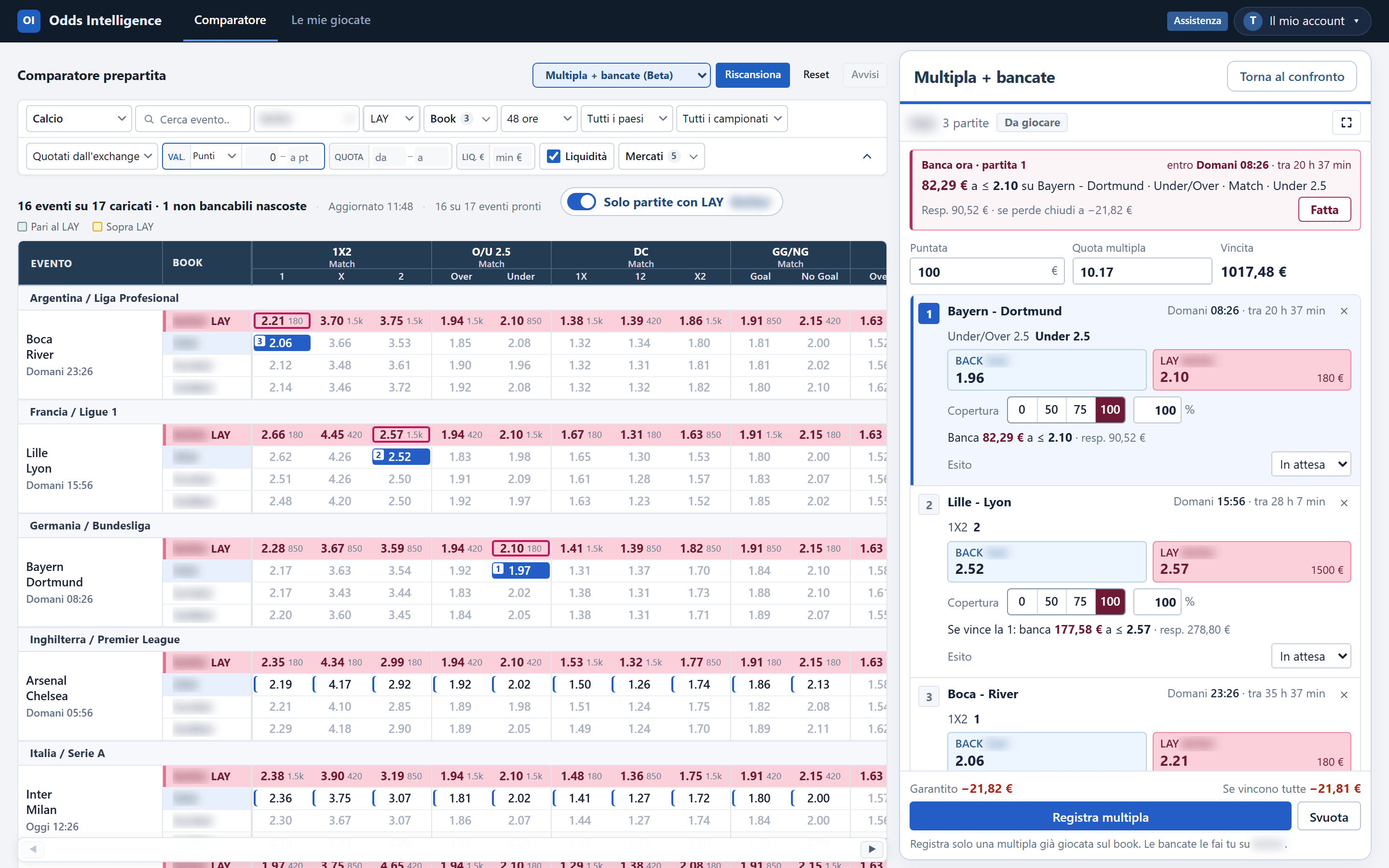The height and width of the screenshot is (868, 1389).
Task: Mark Banca ora partita 1 as Fatta
Action: [x=1324, y=210]
